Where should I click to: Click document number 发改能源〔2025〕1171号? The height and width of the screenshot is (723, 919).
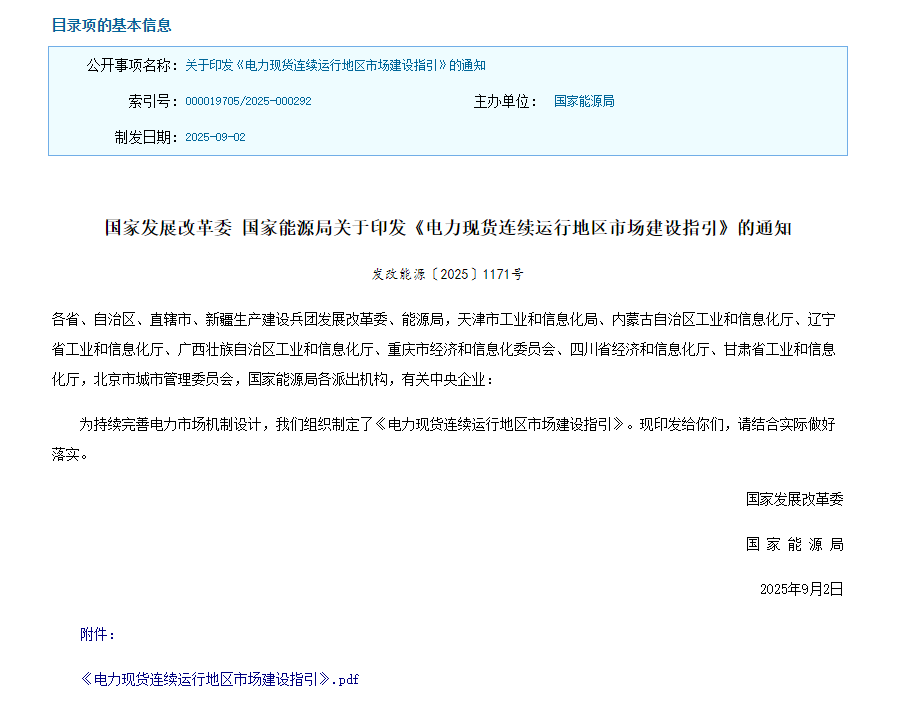click(448, 273)
